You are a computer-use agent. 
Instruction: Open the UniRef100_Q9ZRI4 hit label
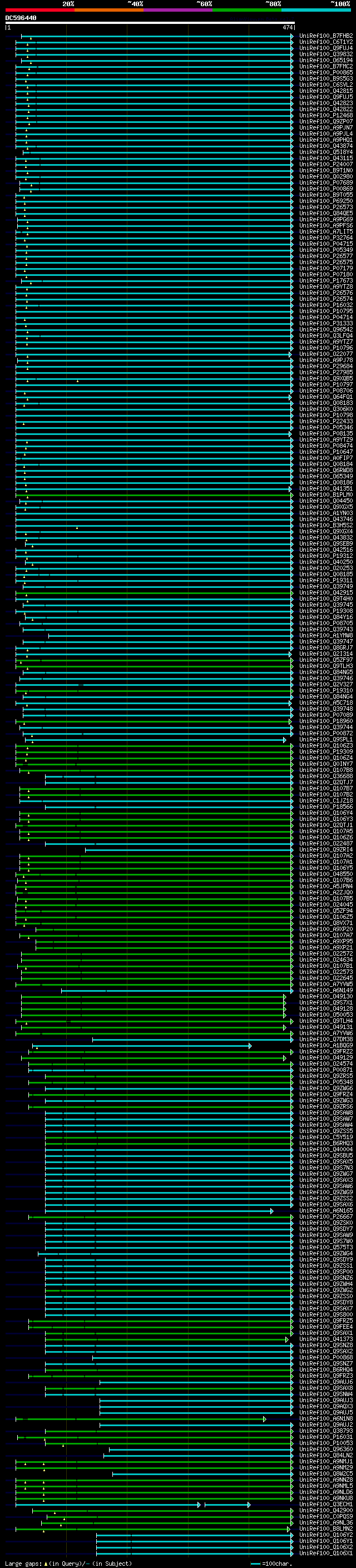tap(325, 849)
